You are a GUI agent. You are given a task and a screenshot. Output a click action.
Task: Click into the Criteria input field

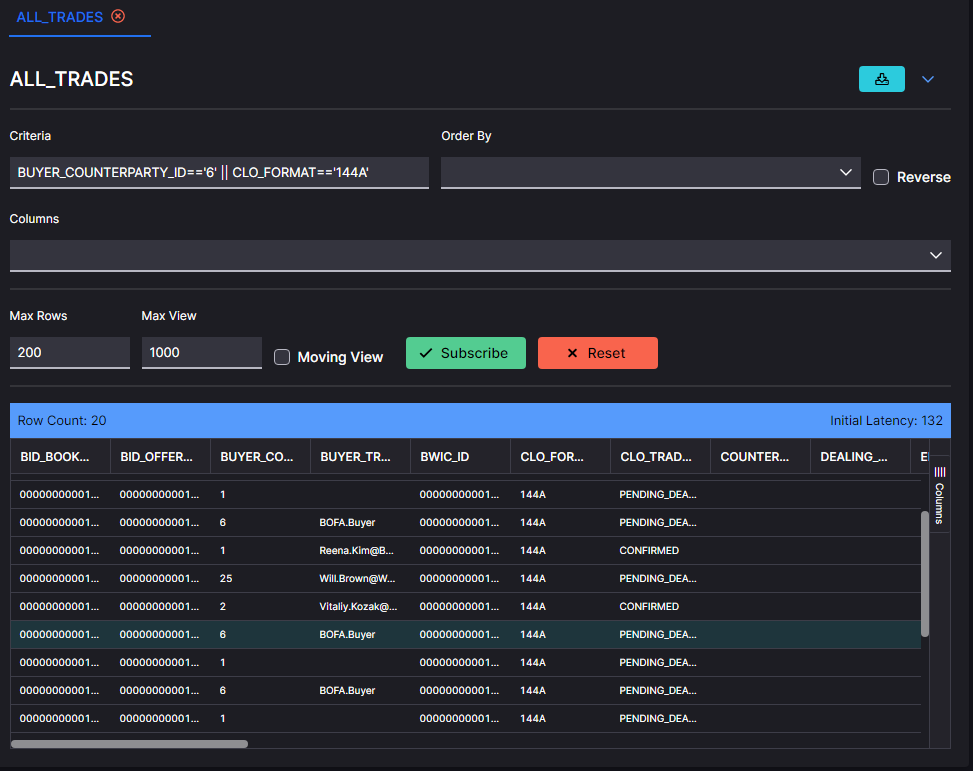219,173
